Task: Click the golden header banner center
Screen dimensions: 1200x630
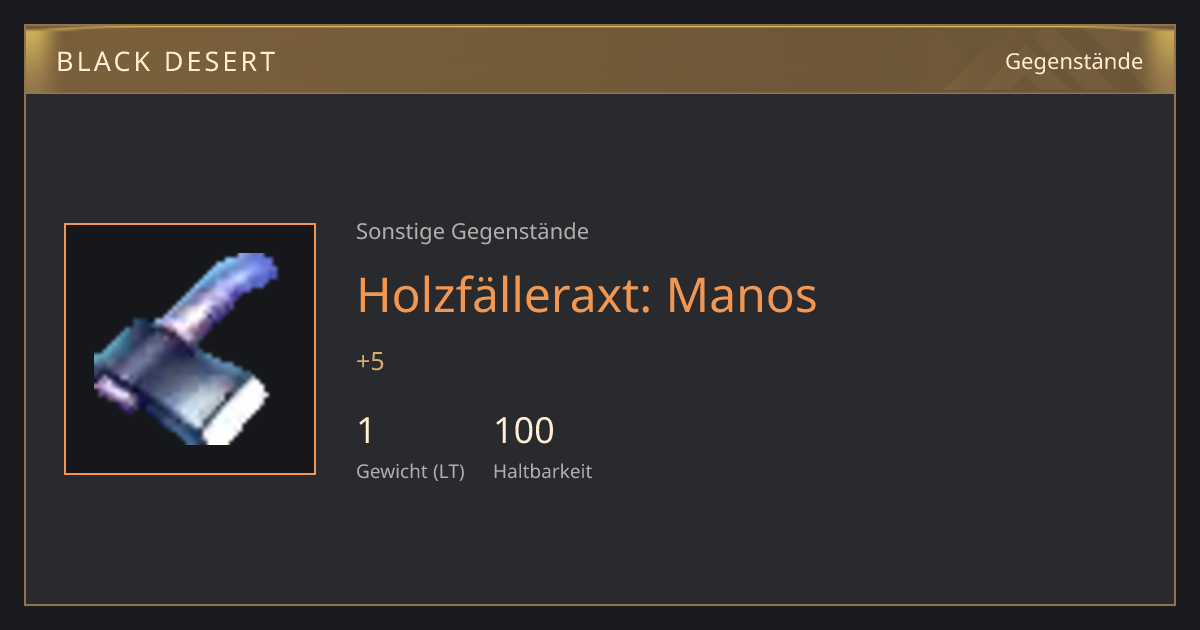Action: click(600, 61)
